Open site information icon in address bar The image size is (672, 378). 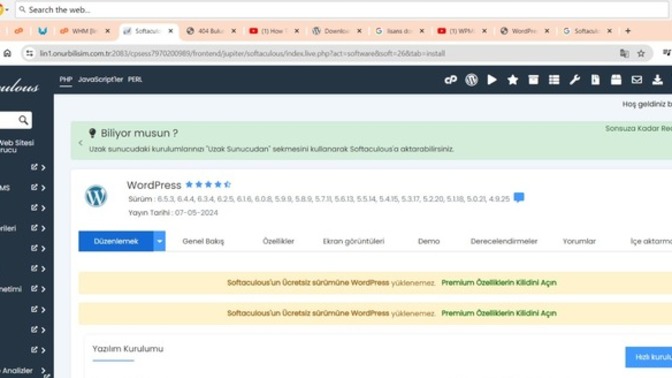tap(30, 53)
